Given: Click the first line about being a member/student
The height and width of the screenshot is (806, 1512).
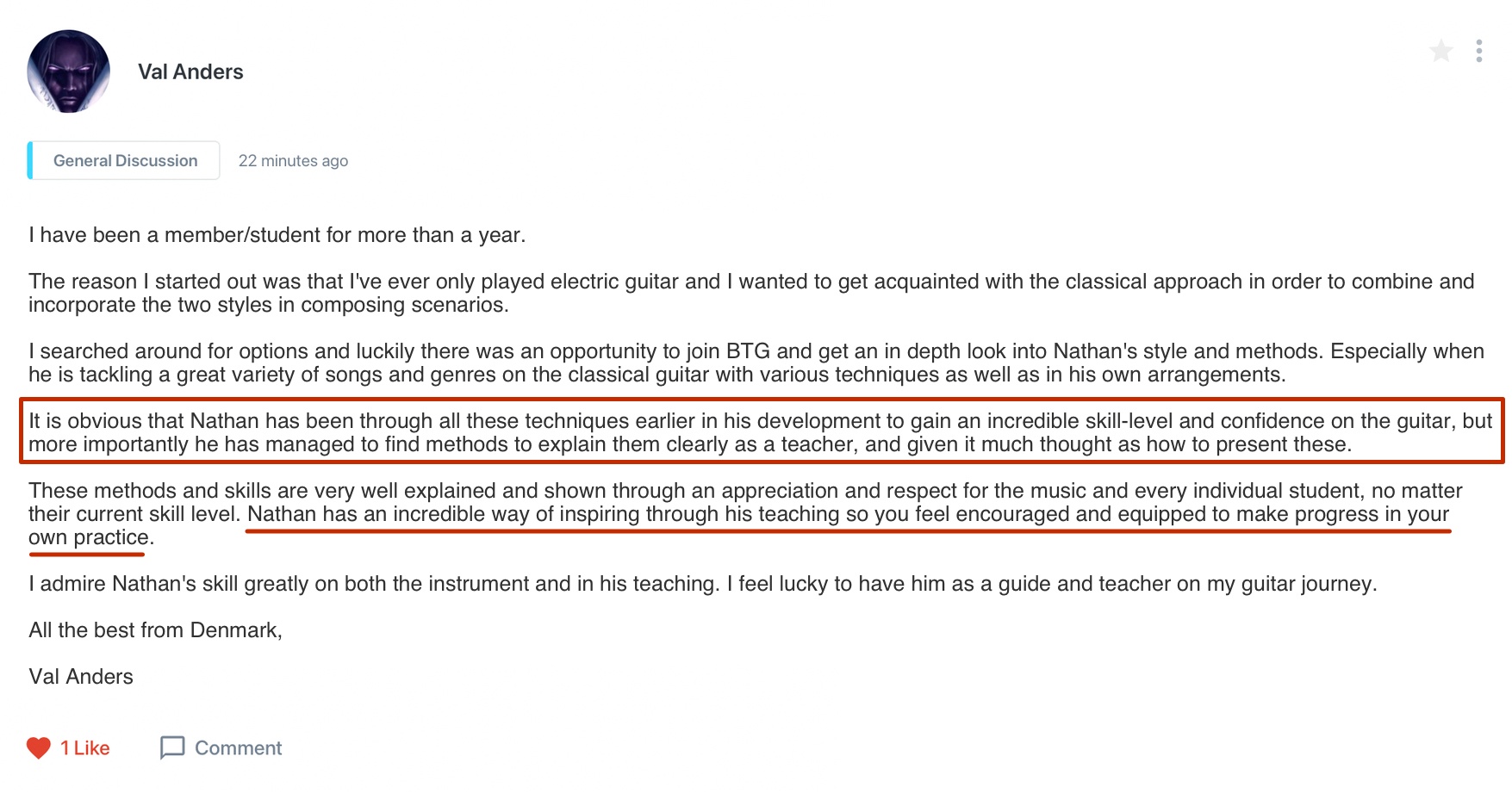Looking at the screenshot, I should coord(277,235).
